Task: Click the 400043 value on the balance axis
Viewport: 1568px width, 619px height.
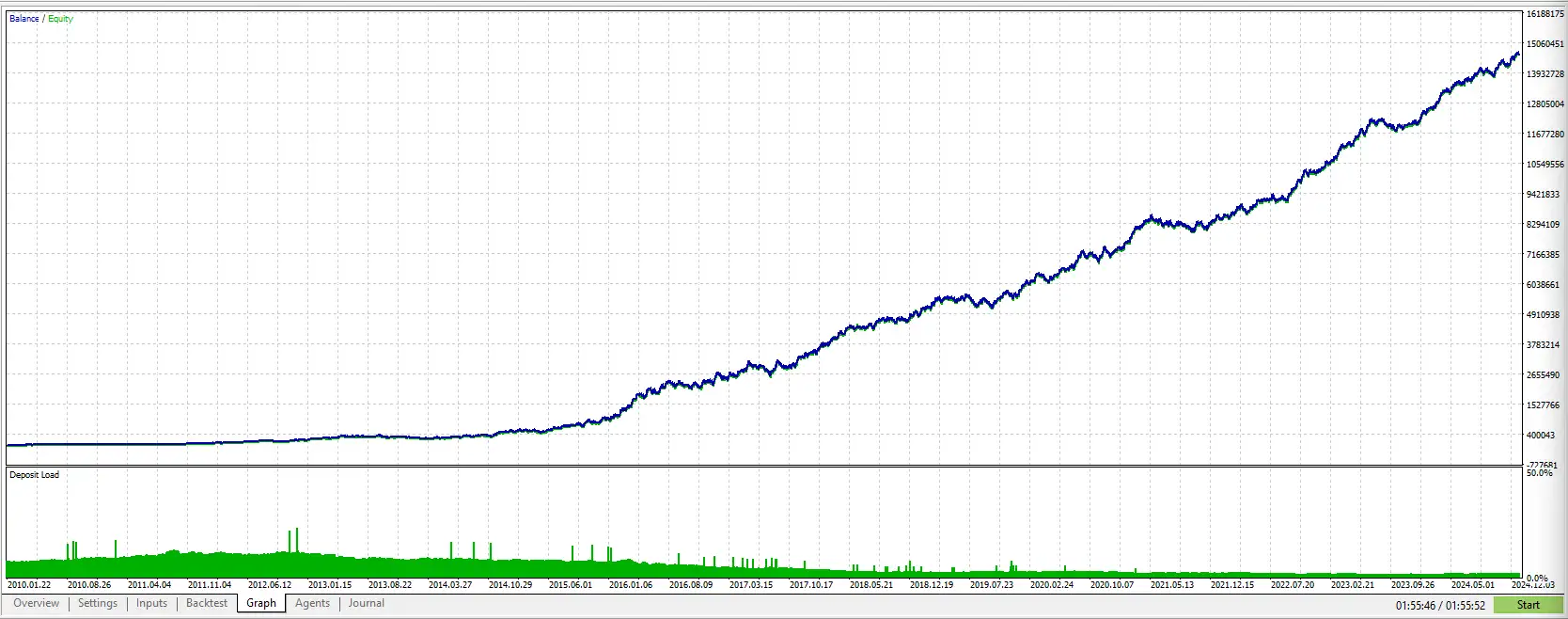Action: coord(1541,436)
